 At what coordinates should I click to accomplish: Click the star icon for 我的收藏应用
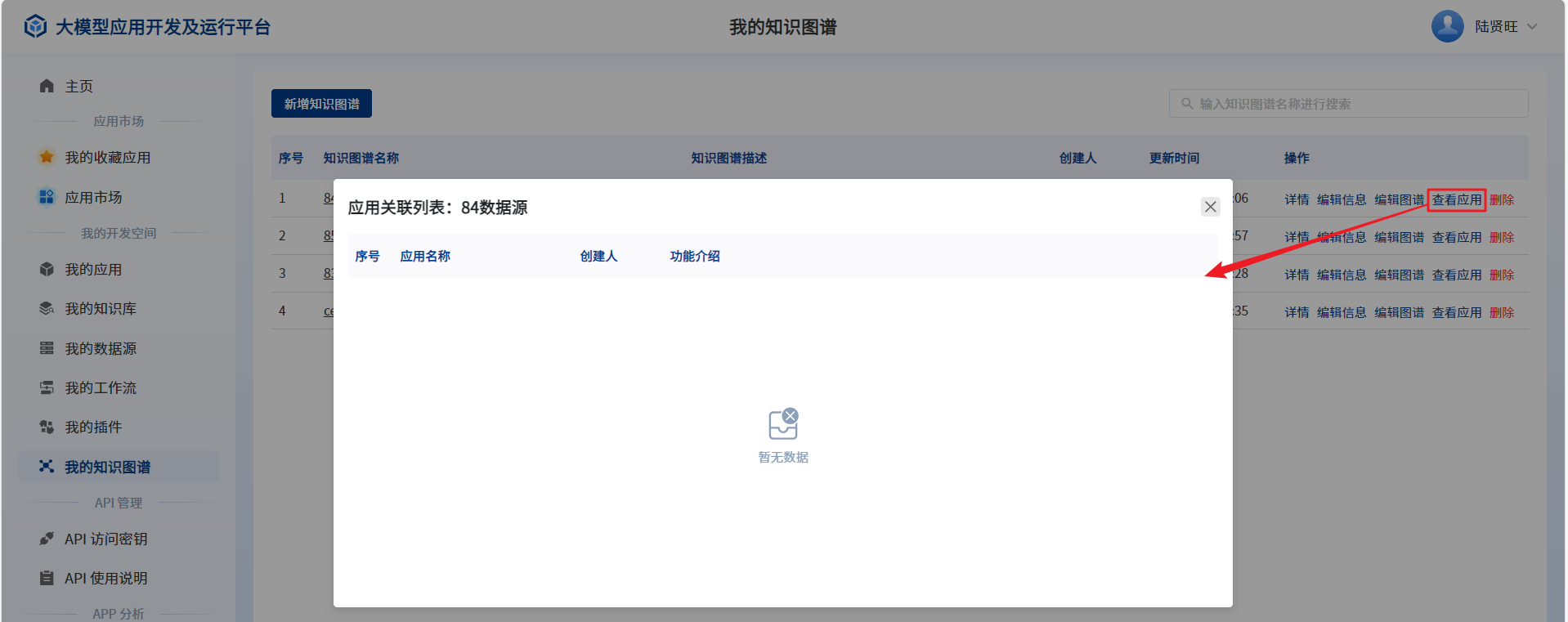(47, 157)
